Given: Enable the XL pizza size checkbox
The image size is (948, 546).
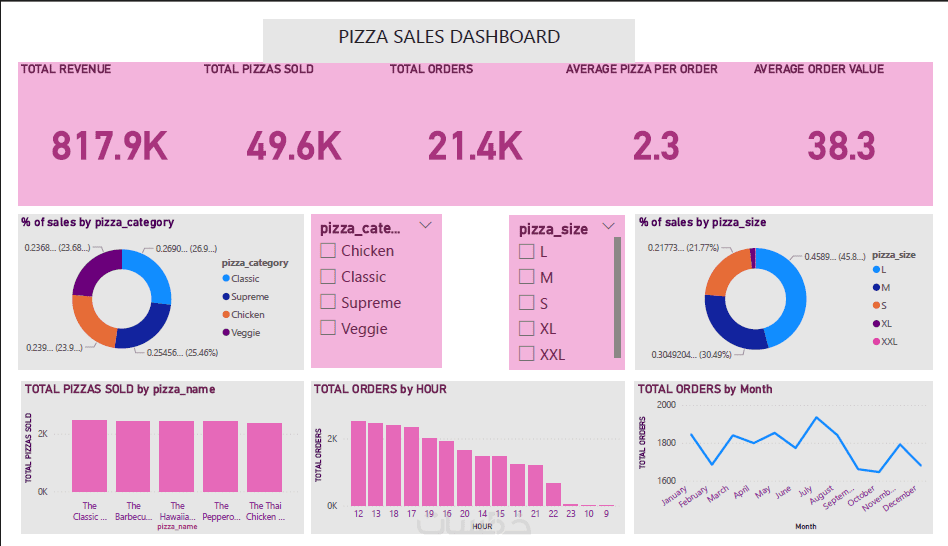Looking at the screenshot, I should coord(526,329).
